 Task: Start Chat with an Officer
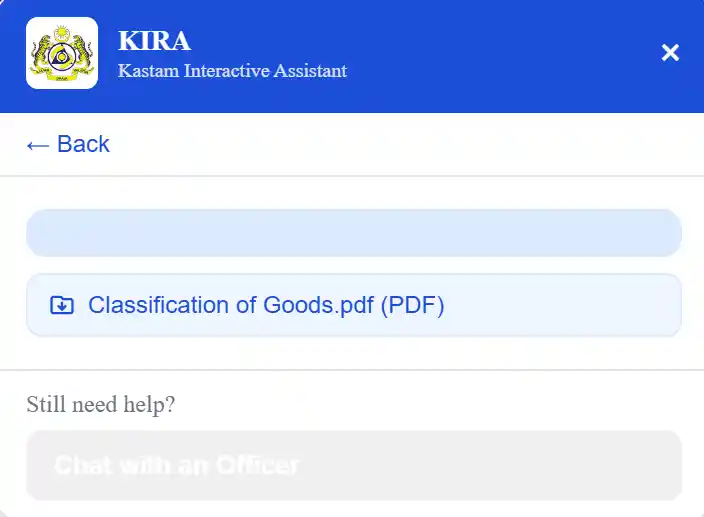[354, 465]
